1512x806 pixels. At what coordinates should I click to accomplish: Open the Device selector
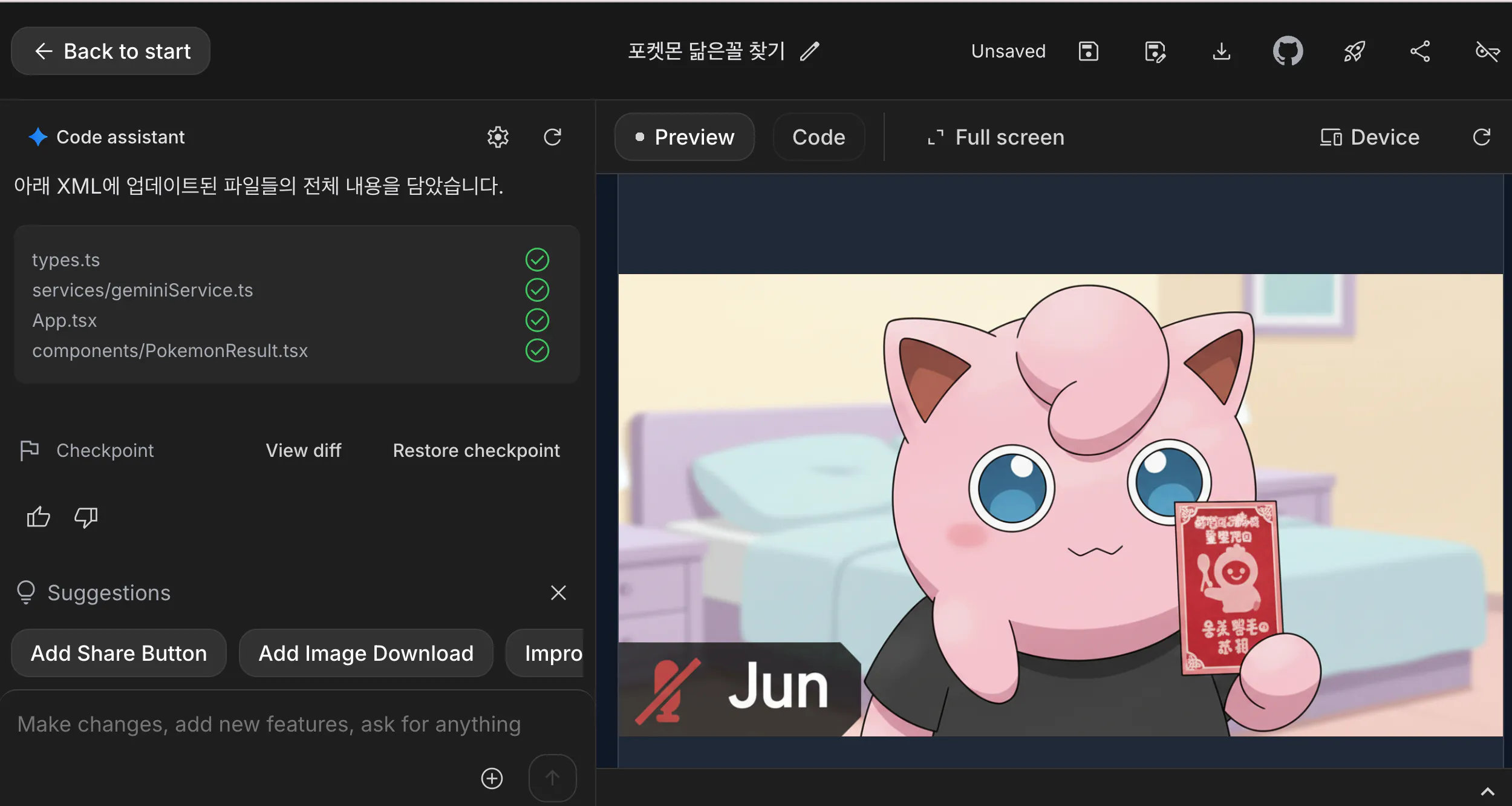1369,137
